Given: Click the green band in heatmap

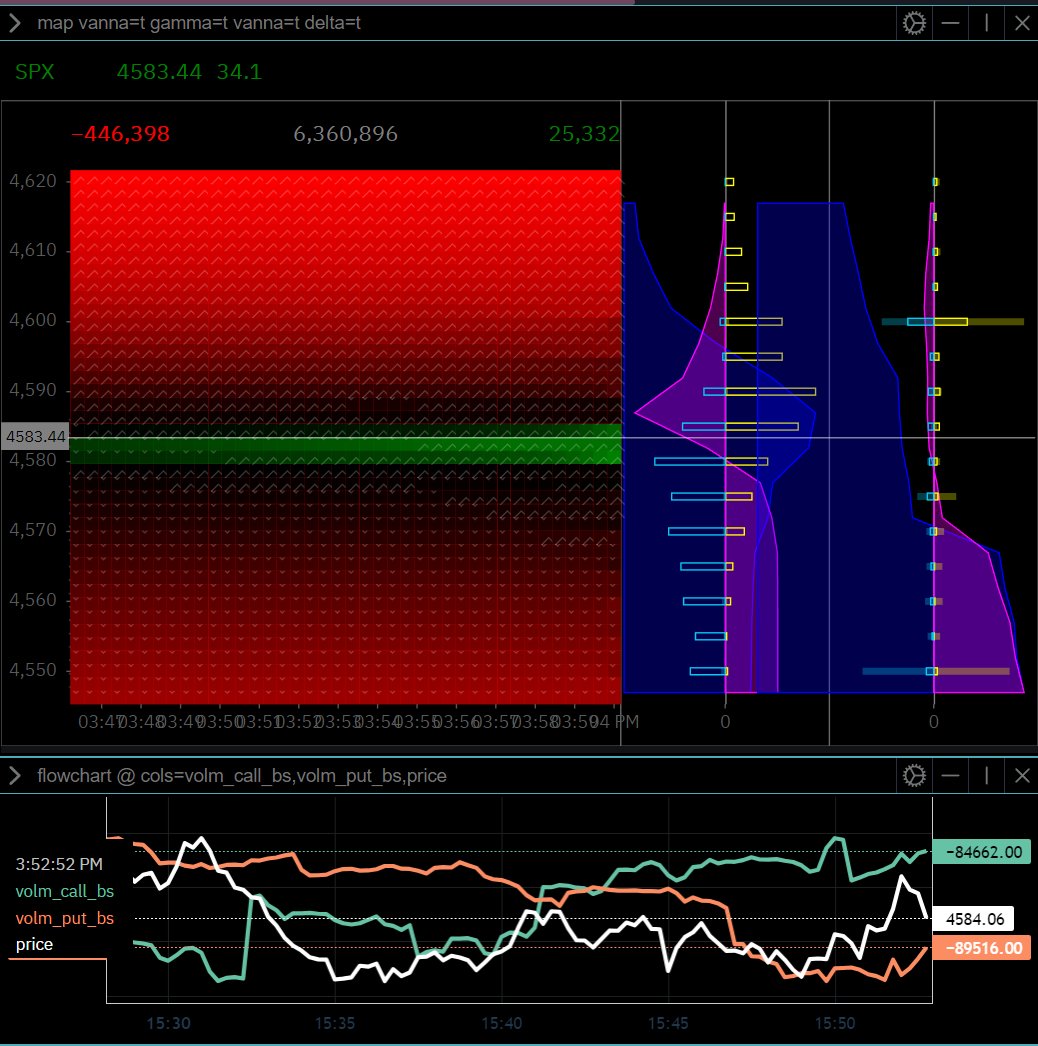Looking at the screenshot, I should (x=346, y=444).
